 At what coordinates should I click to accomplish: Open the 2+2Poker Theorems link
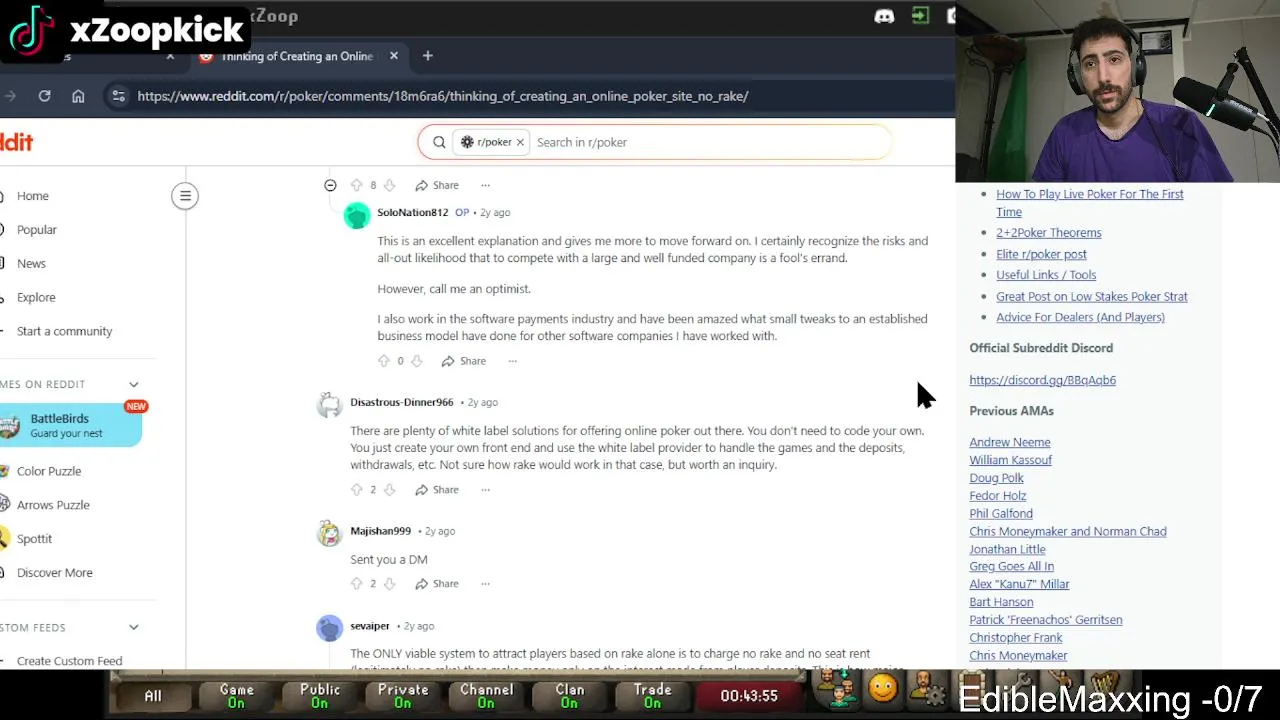tap(1048, 233)
